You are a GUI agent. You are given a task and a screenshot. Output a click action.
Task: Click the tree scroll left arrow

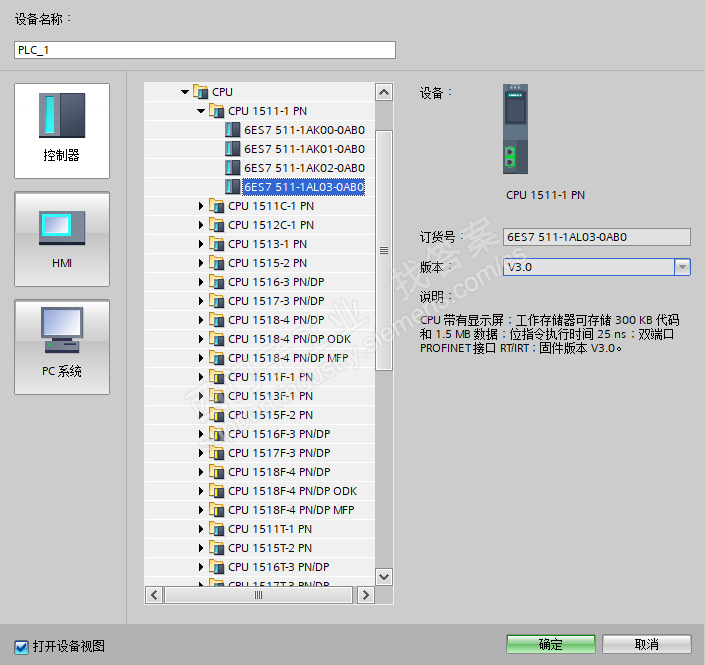[154, 595]
